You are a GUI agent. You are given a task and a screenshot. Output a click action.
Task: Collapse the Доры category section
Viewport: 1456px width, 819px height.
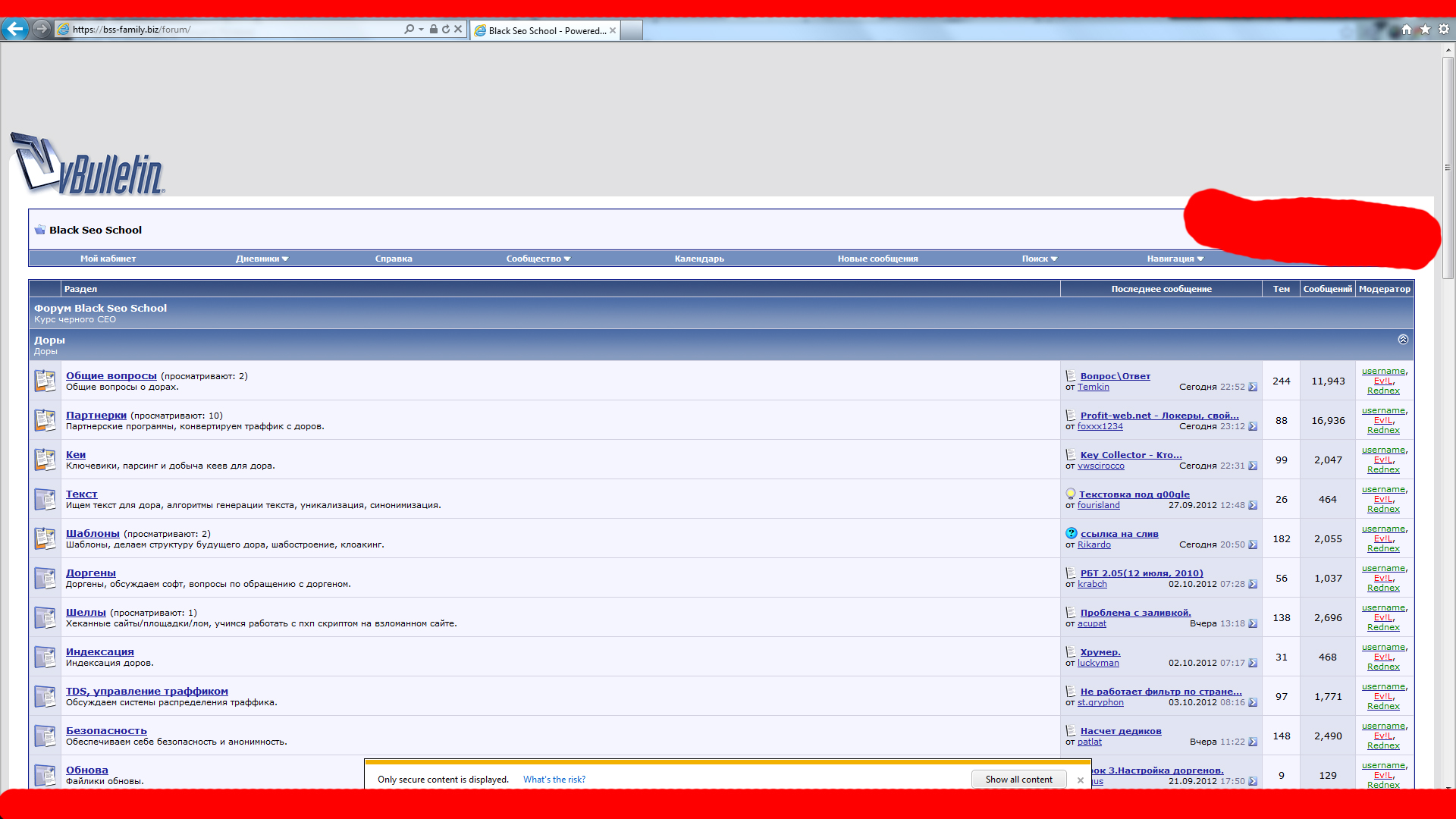click(x=1403, y=339)
